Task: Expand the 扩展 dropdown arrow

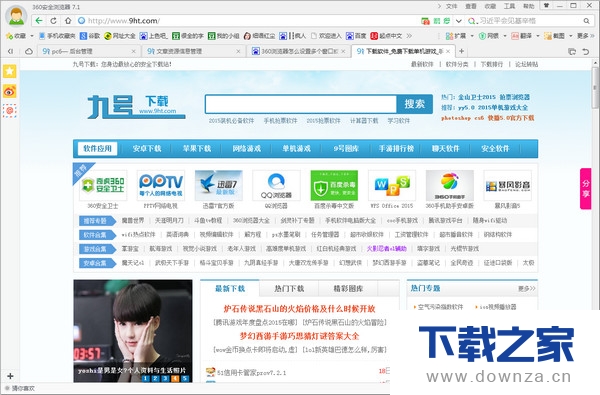Action: (x=472, y=36)
